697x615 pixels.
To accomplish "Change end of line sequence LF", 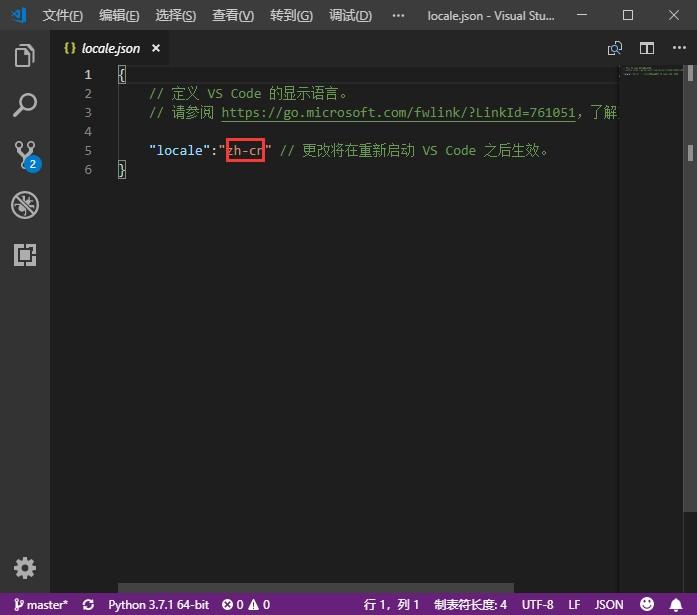I will coord(574,605).
